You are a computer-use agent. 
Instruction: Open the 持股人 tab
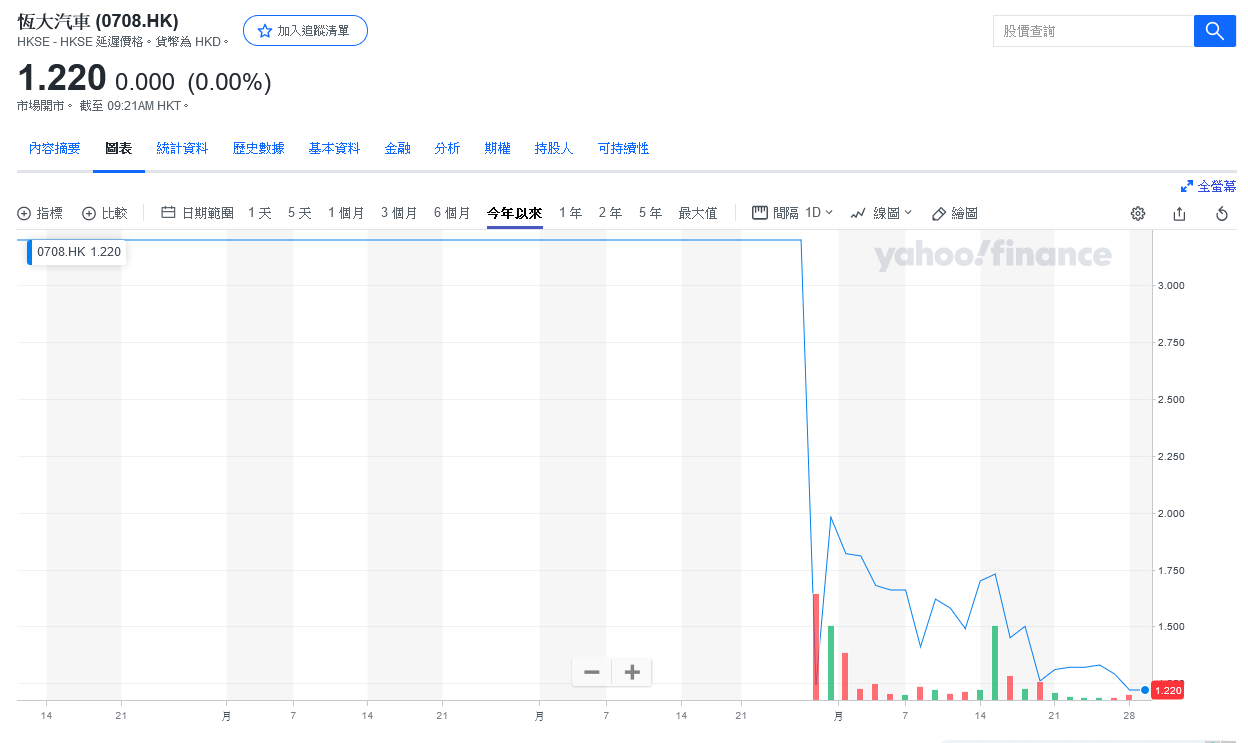(554, 148)
